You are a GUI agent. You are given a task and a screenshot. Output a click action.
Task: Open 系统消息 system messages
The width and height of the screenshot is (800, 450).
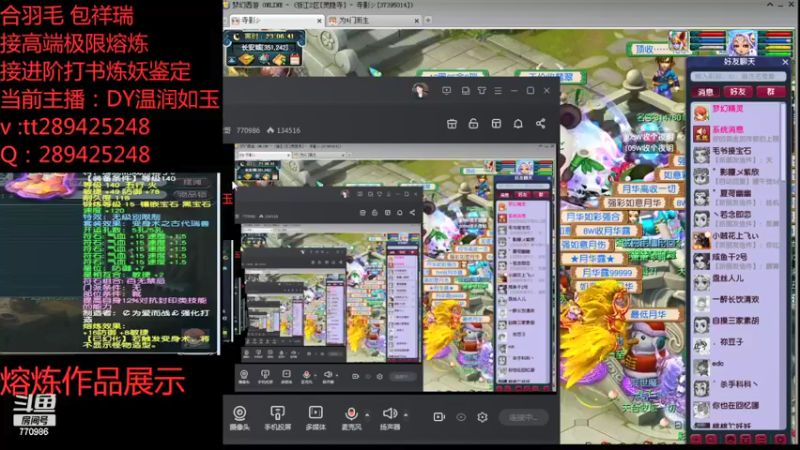coord(736,134)
